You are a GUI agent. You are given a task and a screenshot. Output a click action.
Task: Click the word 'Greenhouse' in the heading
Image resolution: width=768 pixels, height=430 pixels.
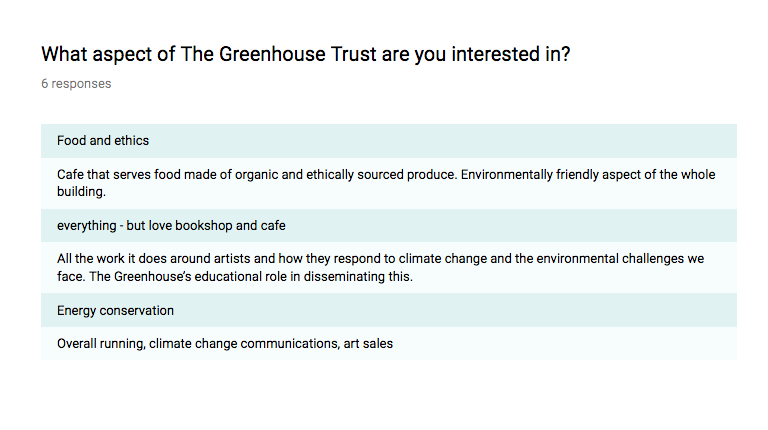coord(272,54)
